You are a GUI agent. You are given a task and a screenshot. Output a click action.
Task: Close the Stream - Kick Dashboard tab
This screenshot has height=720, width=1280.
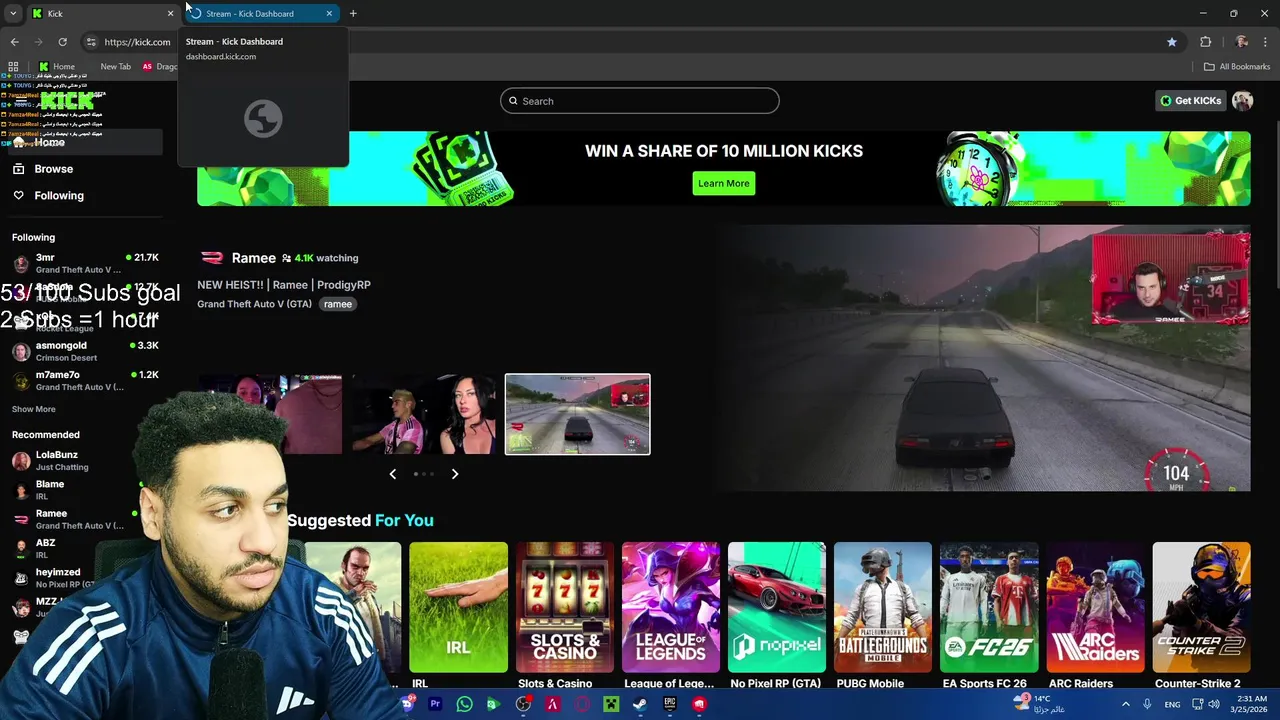coord(329,14)
